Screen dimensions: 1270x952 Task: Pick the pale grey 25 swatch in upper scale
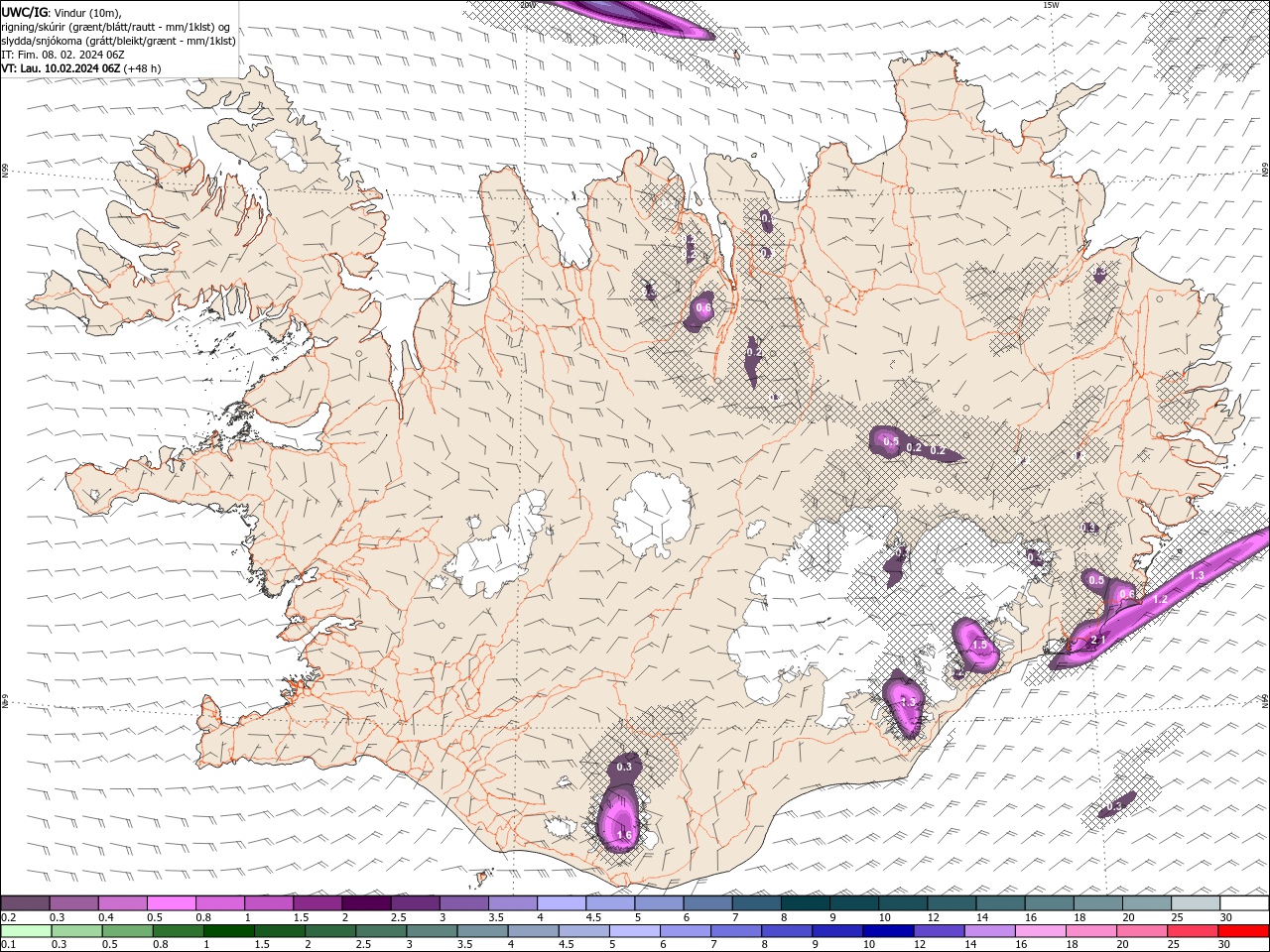(x=1197, y=903)
